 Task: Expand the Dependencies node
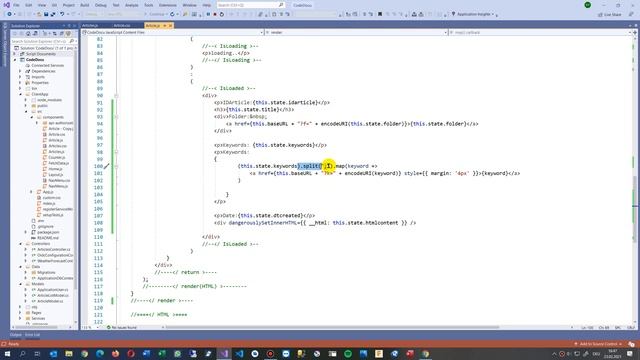[x=20, y=71]
